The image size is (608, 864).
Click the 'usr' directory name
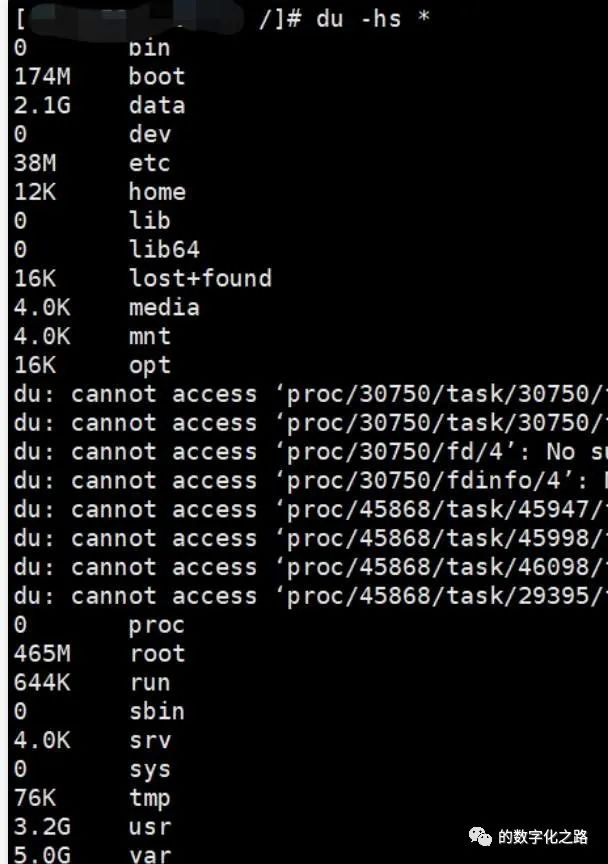click(150, 827)
